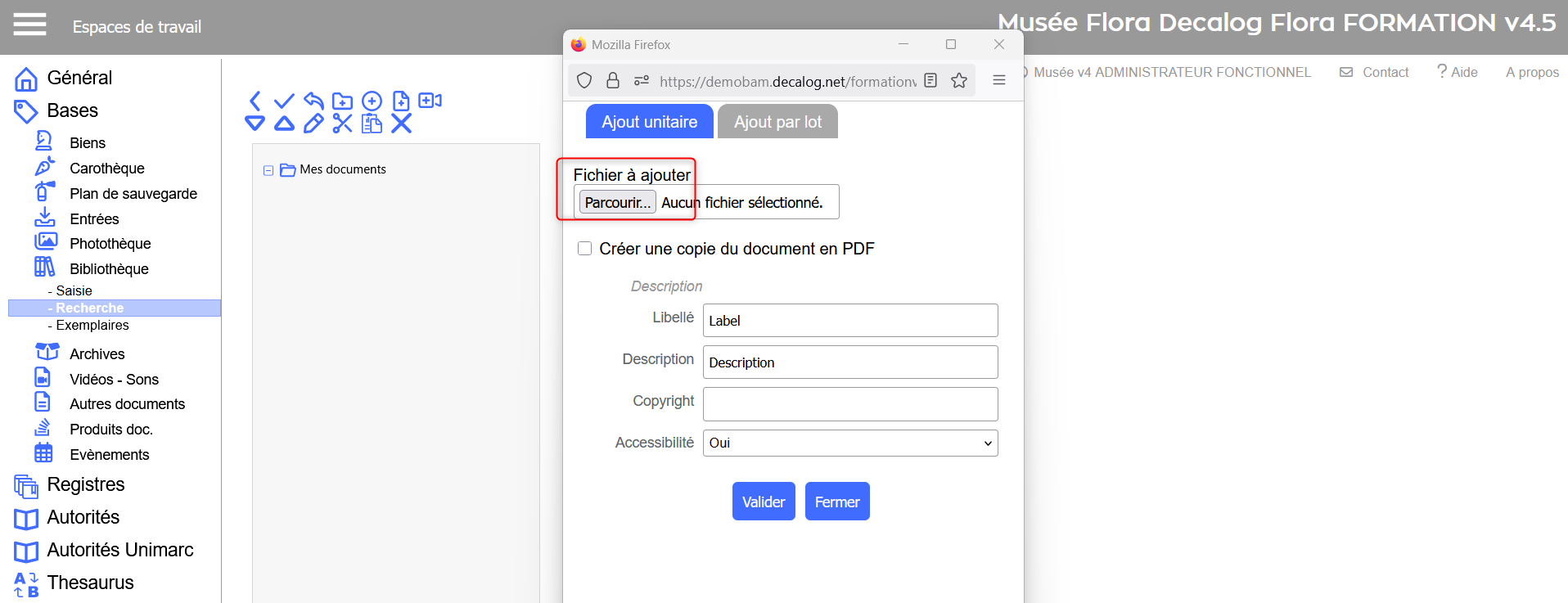Click the Plan de sauvegarde extinguisher icon
Screen dimensions: 1568x603
click(x=44, y=192)
